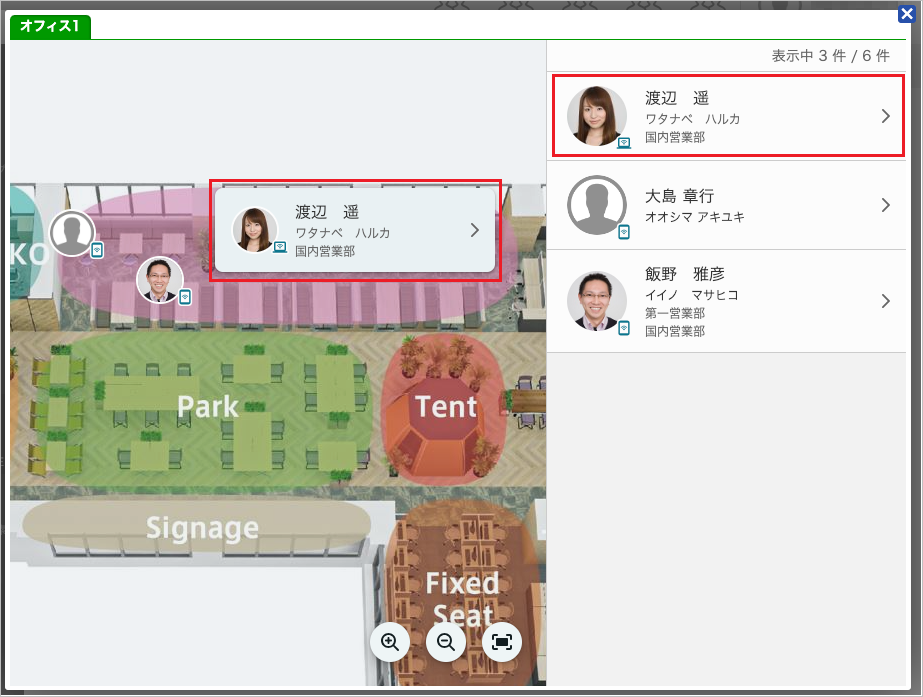Click the red Tent area on map

point(446,407)
